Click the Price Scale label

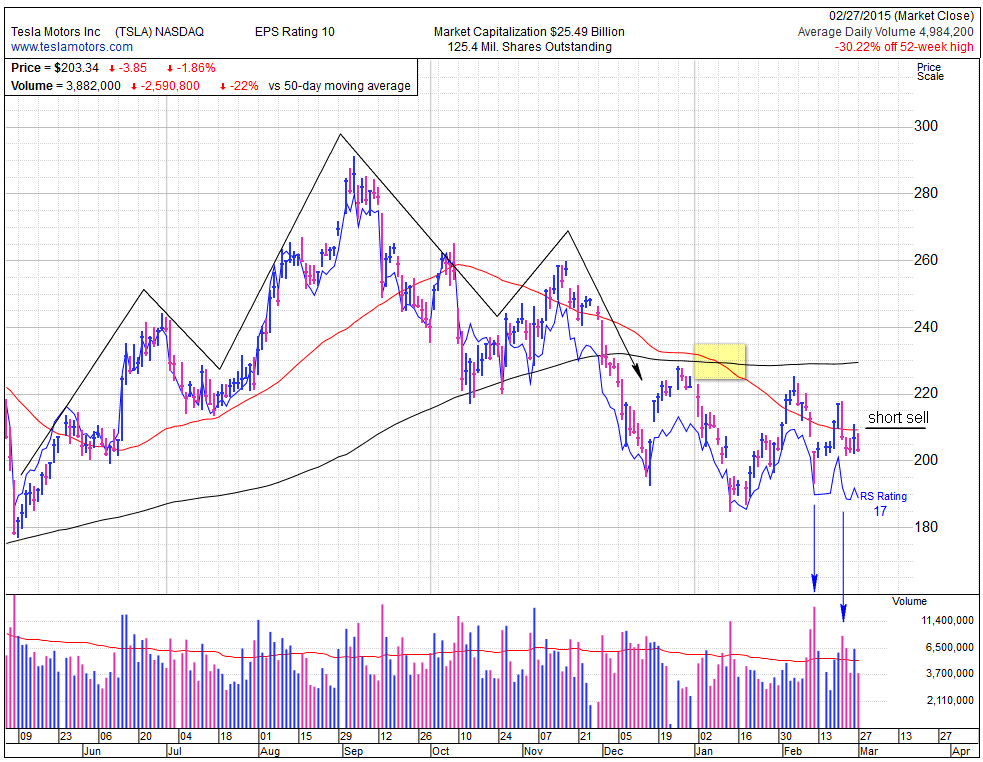tap(930, 71)
